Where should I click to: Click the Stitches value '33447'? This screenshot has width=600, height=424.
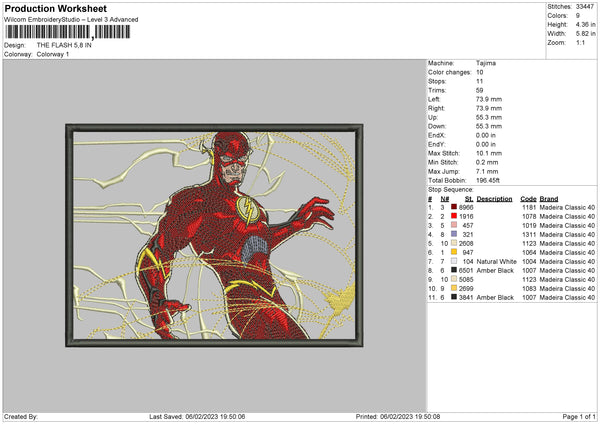[x=585, y=7]
